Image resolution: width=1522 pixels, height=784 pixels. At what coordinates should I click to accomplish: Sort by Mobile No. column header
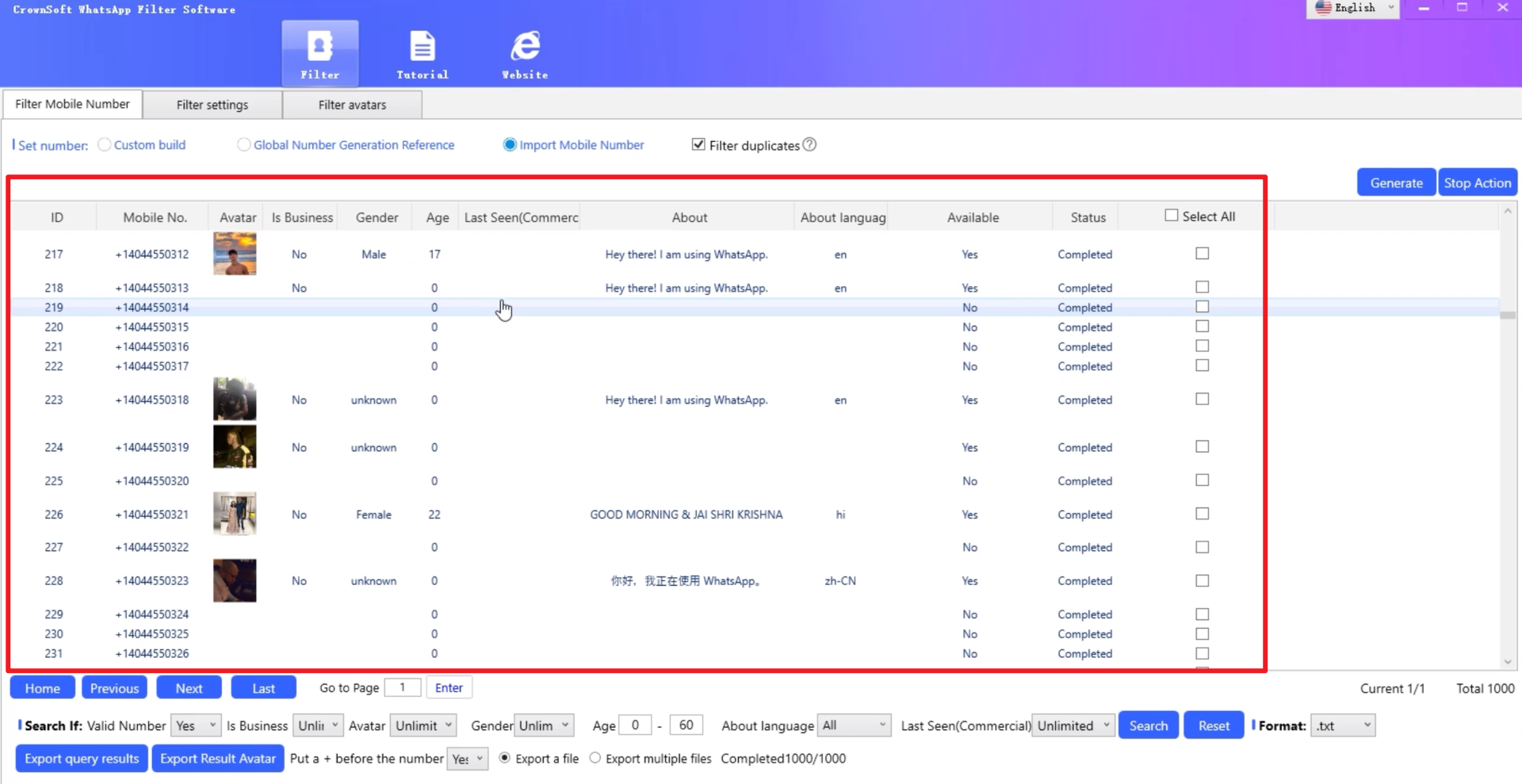point(155,217)
